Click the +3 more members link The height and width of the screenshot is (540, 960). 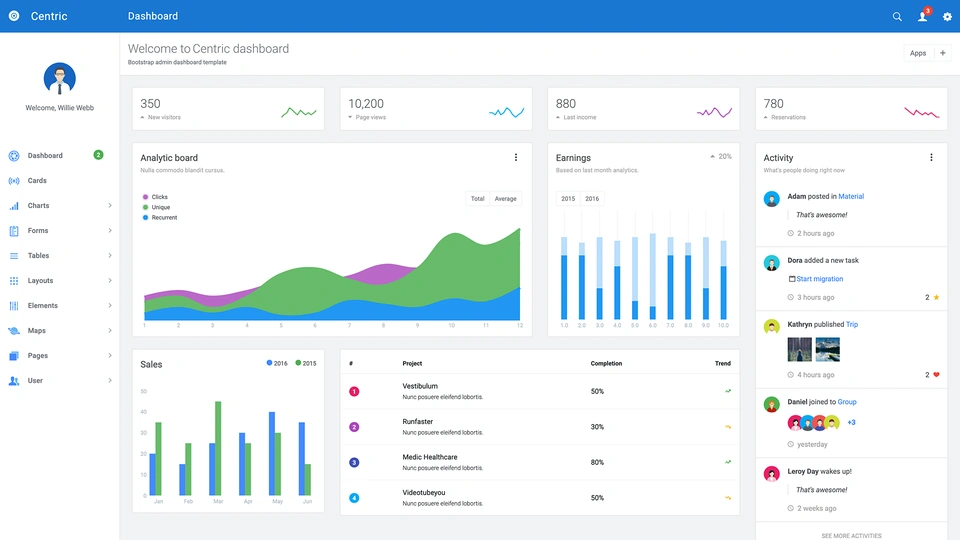tap(851, 422)
